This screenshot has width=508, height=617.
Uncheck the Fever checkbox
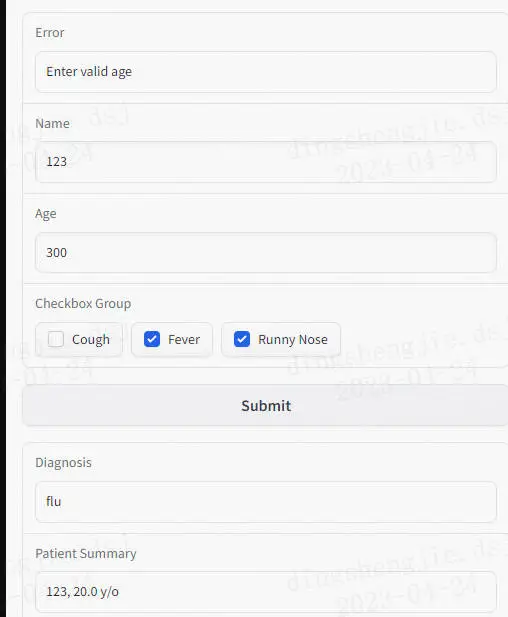152,339
